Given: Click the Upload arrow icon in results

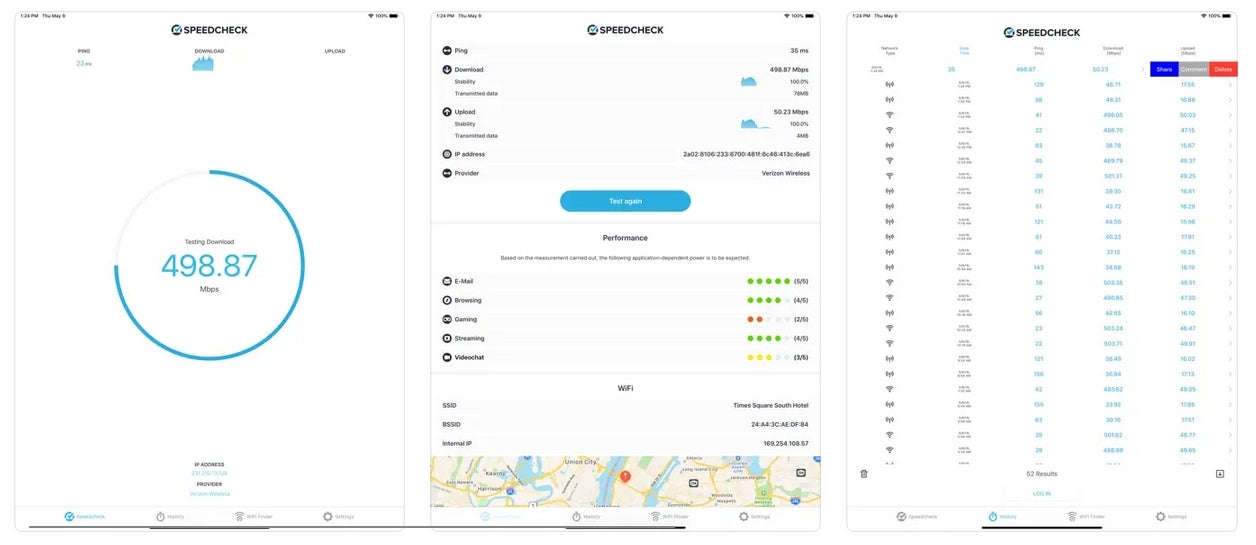Looking at the screenshot, I should [x=447, y=112].
